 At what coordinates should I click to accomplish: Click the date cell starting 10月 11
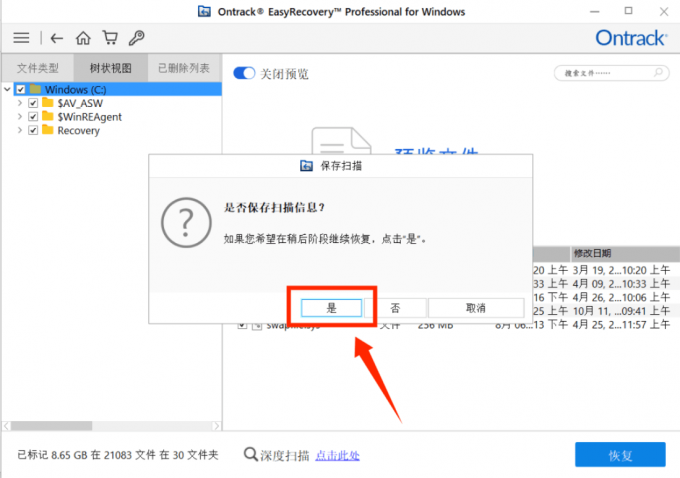point(621,311)
